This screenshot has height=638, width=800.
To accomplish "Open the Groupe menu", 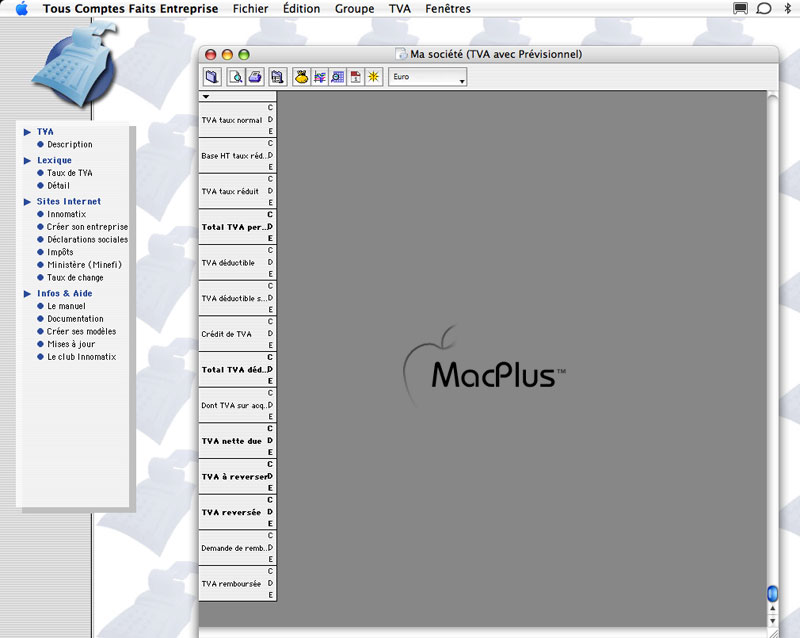I will click(x=355, y=9).
